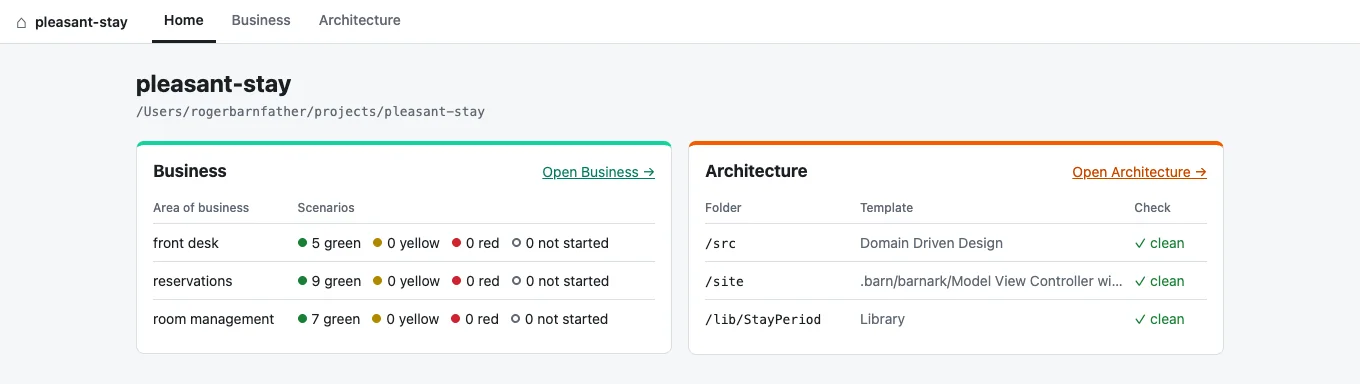Open the pleasant-stay project name in navbar
The image size is (1360, 384).
pos(81,22)
